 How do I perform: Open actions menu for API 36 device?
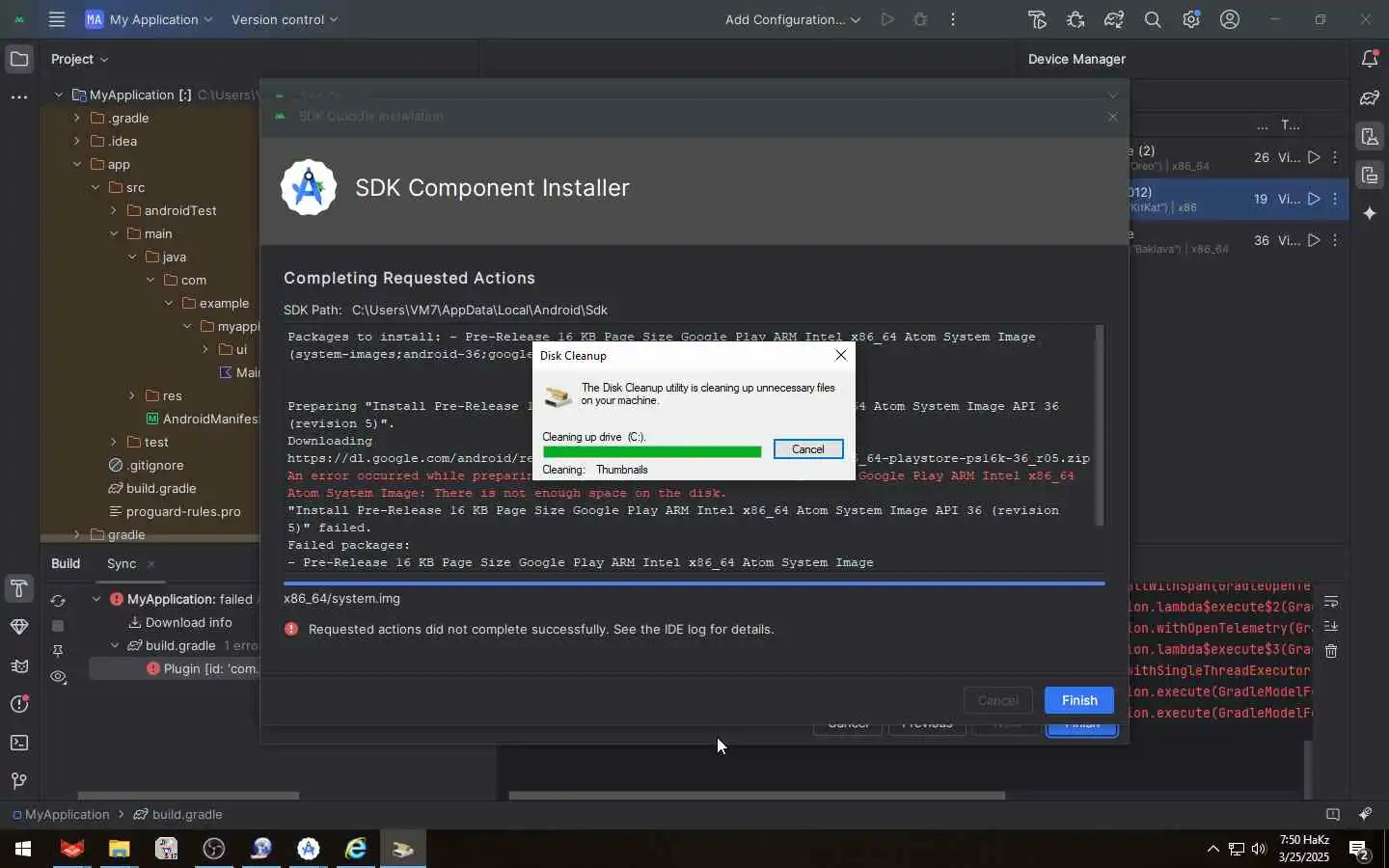click(1335, 240)
